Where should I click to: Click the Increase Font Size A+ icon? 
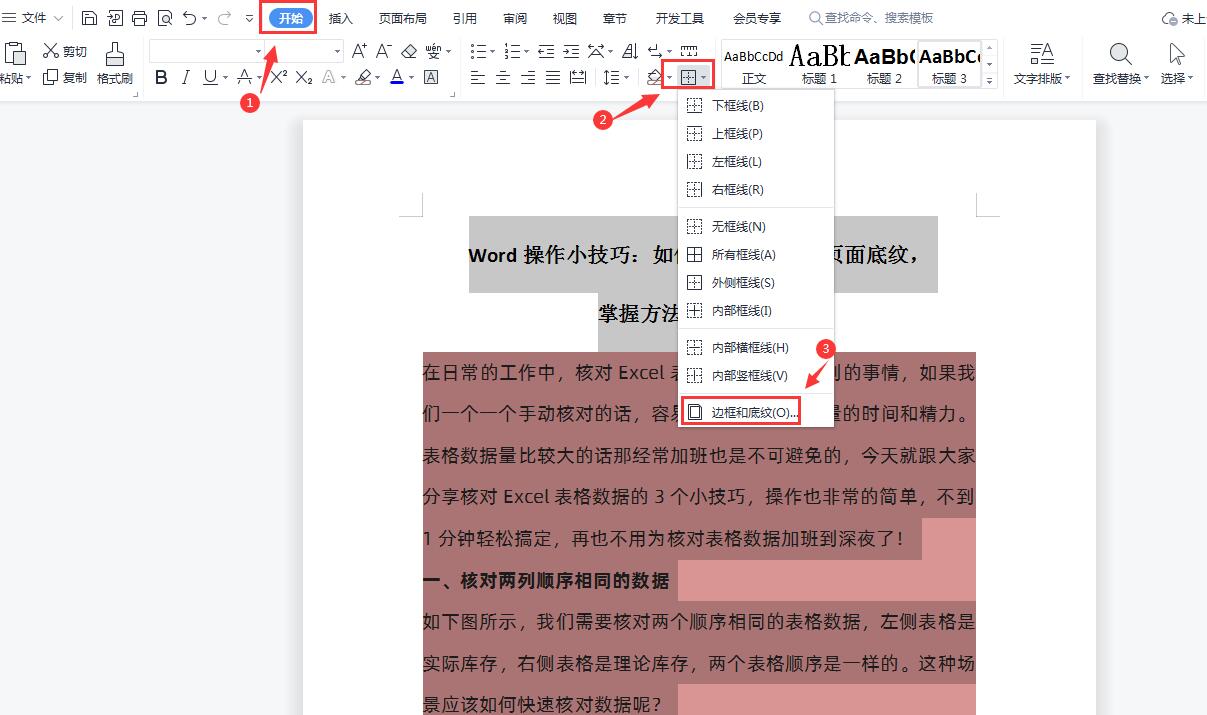pos(358,50)
